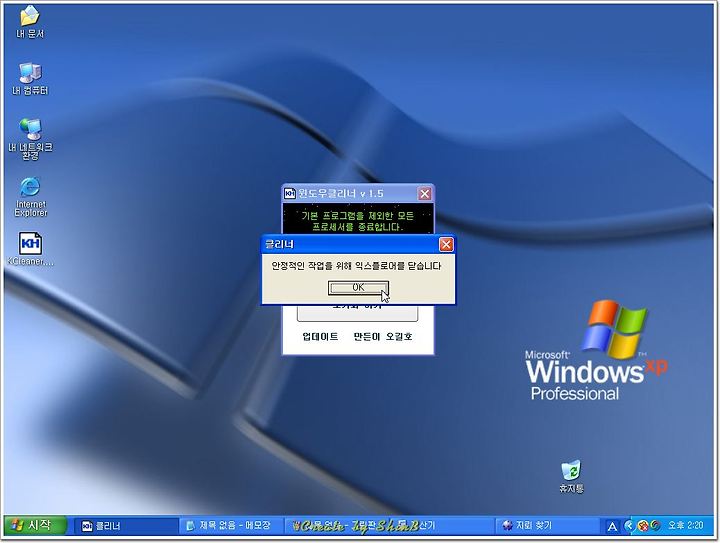The image size is (720, 543).
Task: Switch to 클리너 taskbar button
Action: 126,526
